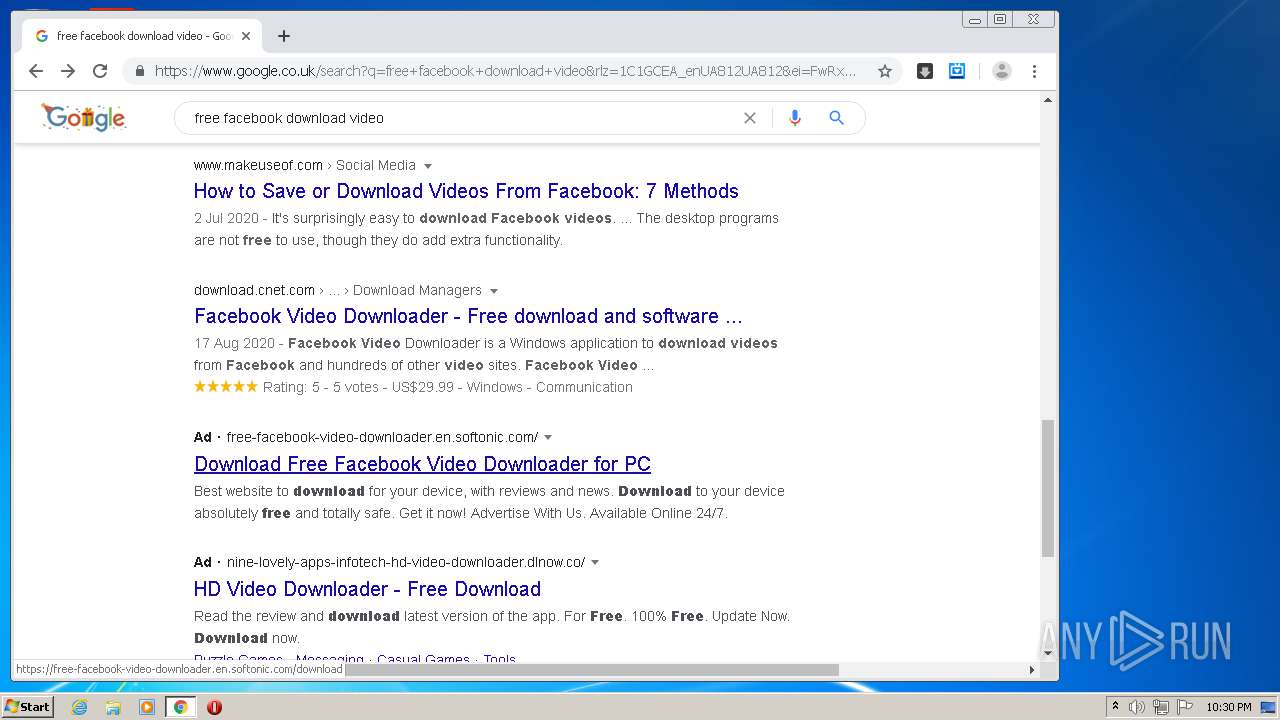Submit search with magnifier icon
Image resolution: width=1280 pixels, height=720 pixels.
click(837, 118)
